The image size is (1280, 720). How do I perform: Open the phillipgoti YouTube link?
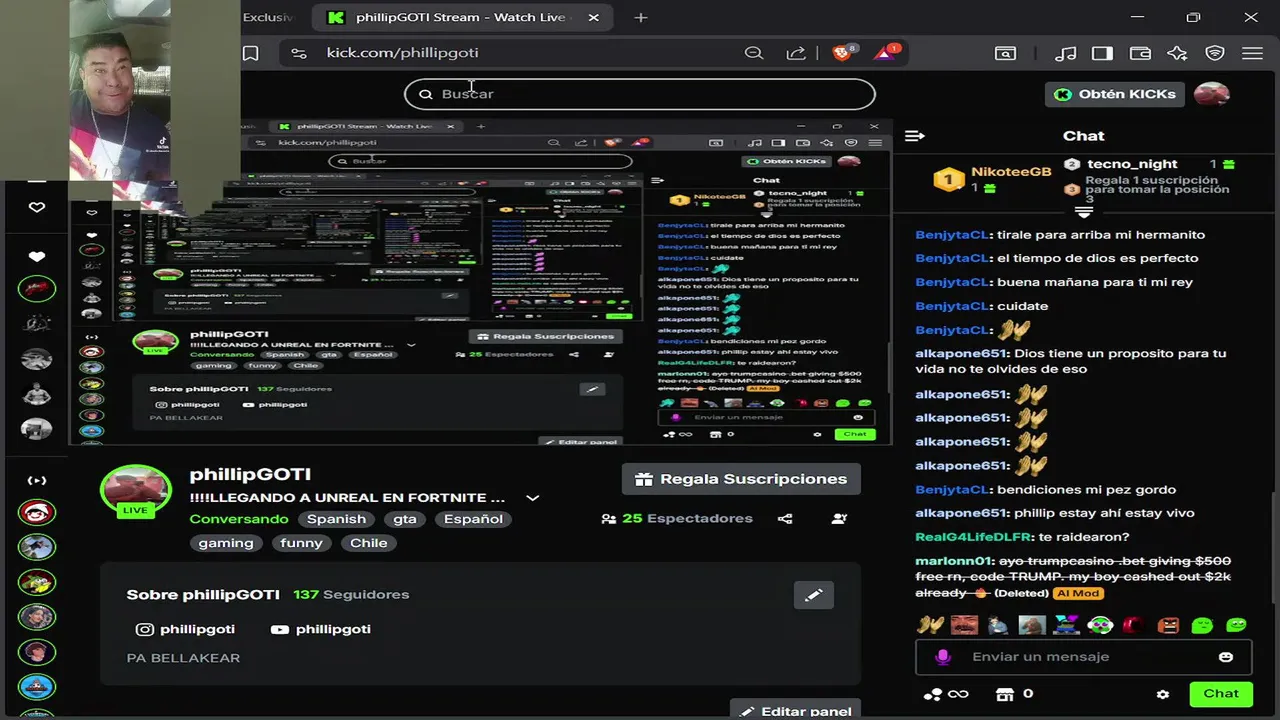pos(321,629)
